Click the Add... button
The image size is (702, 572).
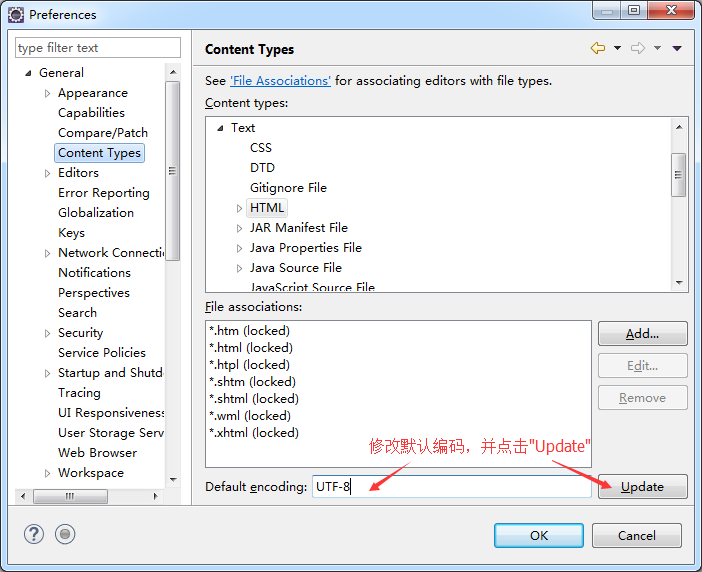[642, 333]
